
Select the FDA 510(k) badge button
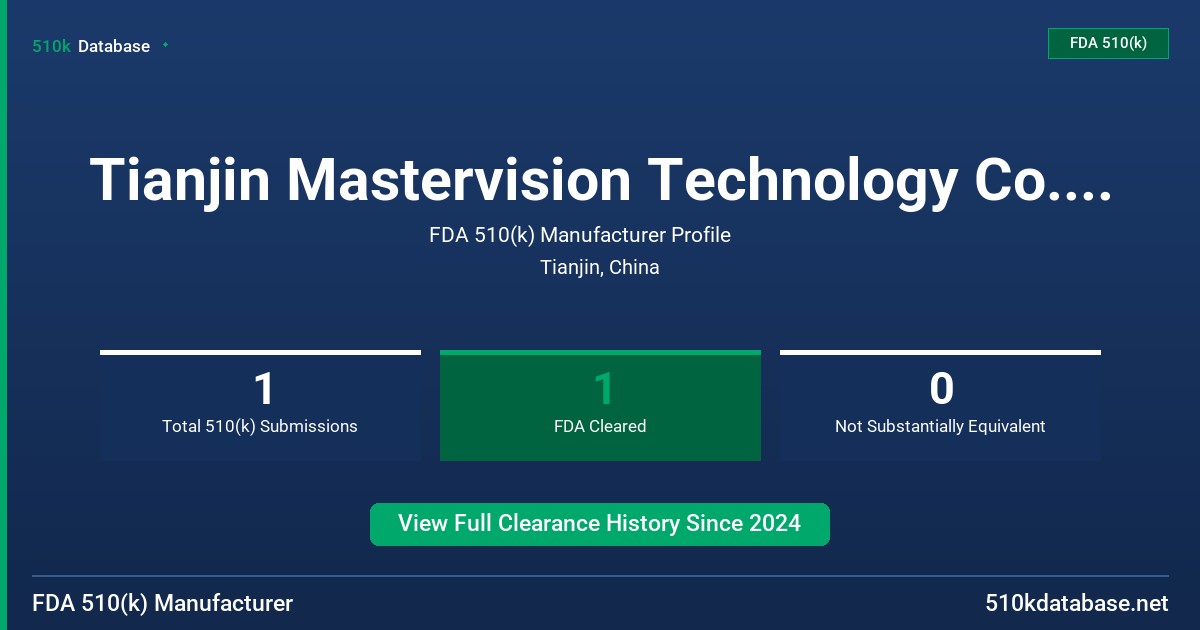(x=1108, y=43)
